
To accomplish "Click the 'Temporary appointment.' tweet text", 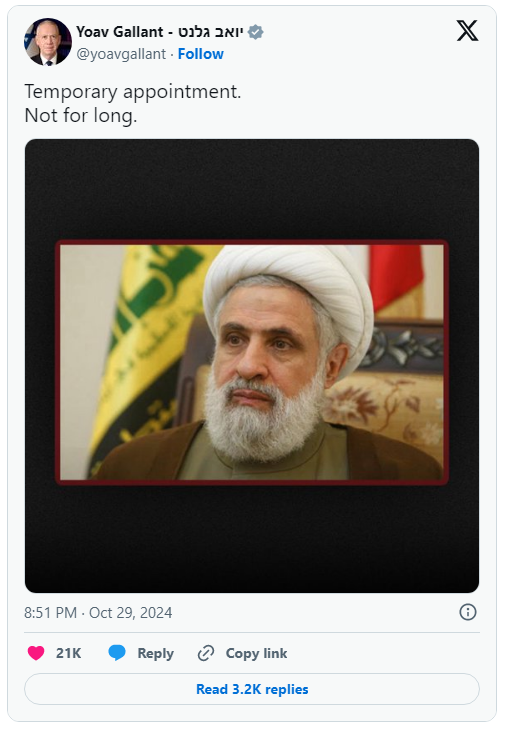I will click(x=133, y=91).
